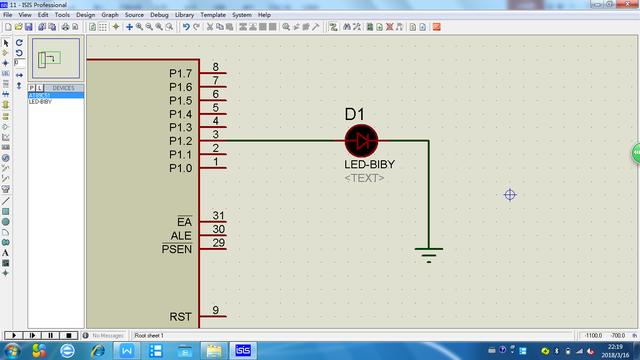Image resolution: width=640 pixels, height=360 pixels.
Task: Open ISIS app in Windows taskbar
Action: click(243, 350)
